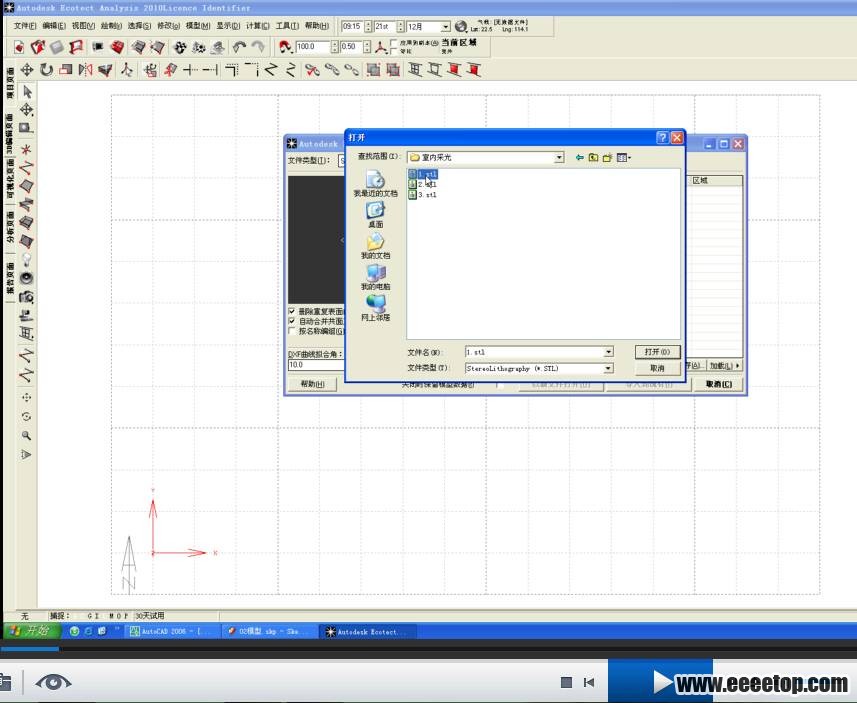
Task: Click the 打开(O) button
Action: [x=657, y=352]
